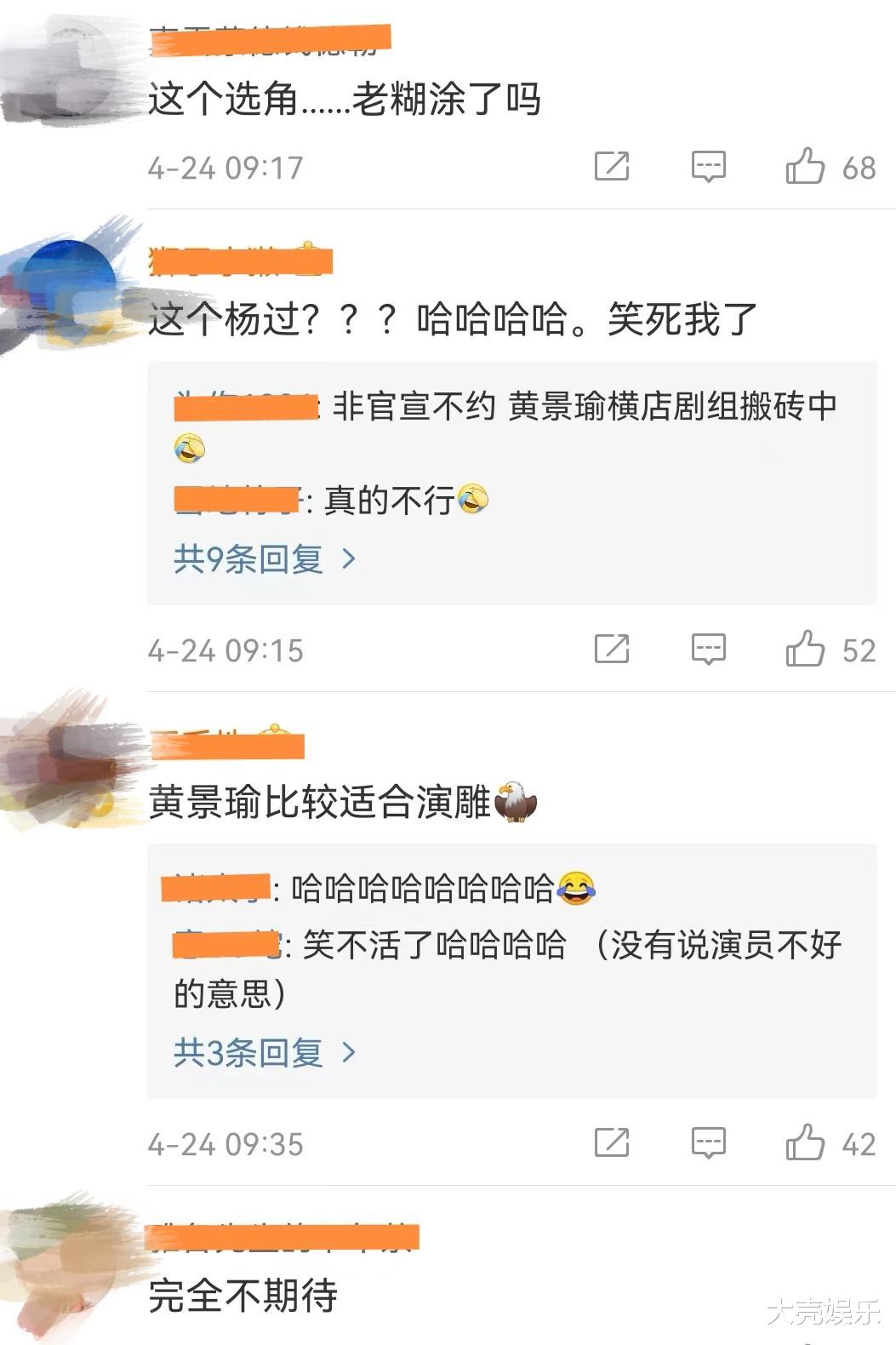The width and height of the screenshot is (896, 1345).
Task: Repost the 09:35 comment
Action: tap(612, 1142)
